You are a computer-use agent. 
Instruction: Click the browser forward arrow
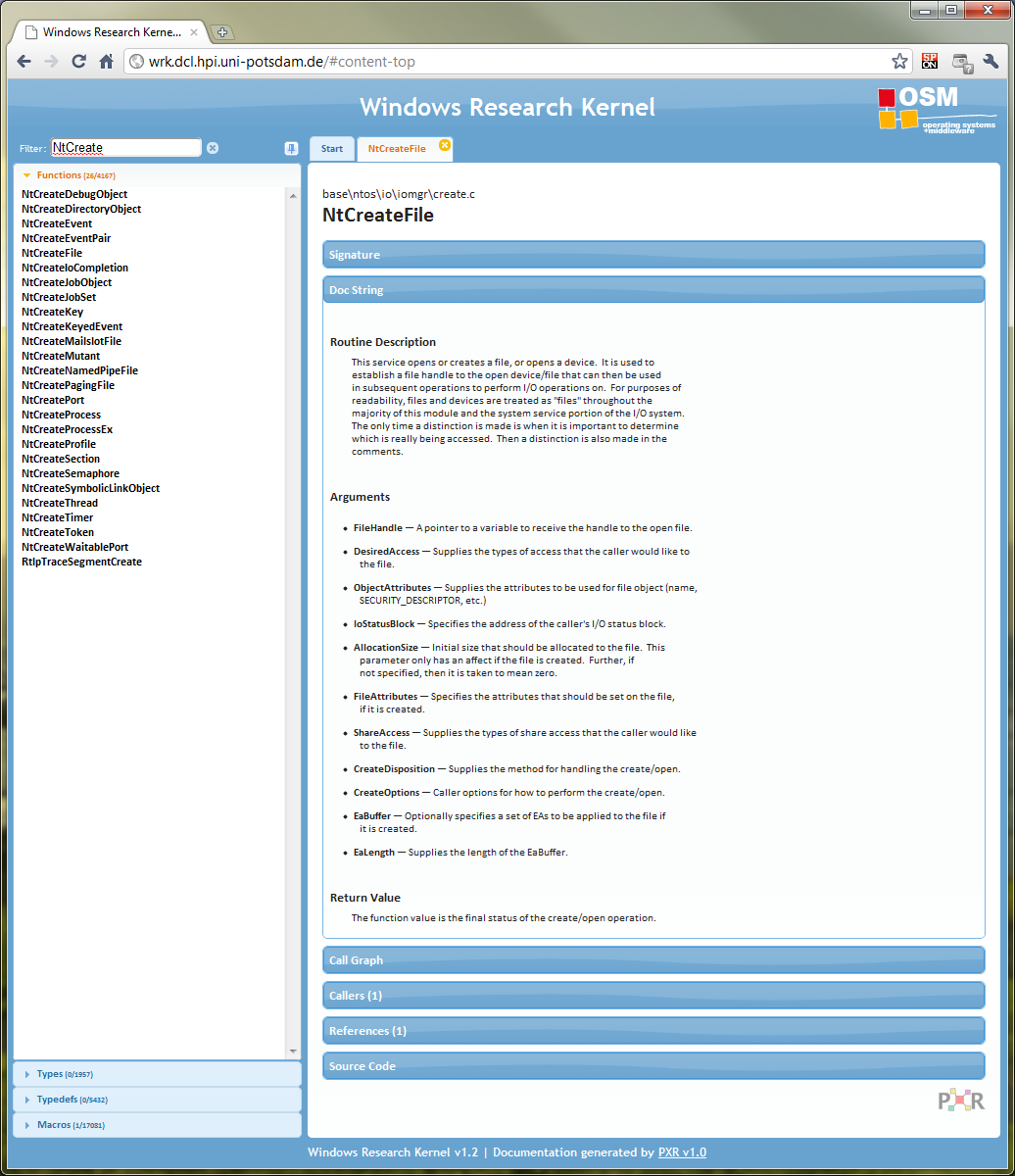pos(52,62)
